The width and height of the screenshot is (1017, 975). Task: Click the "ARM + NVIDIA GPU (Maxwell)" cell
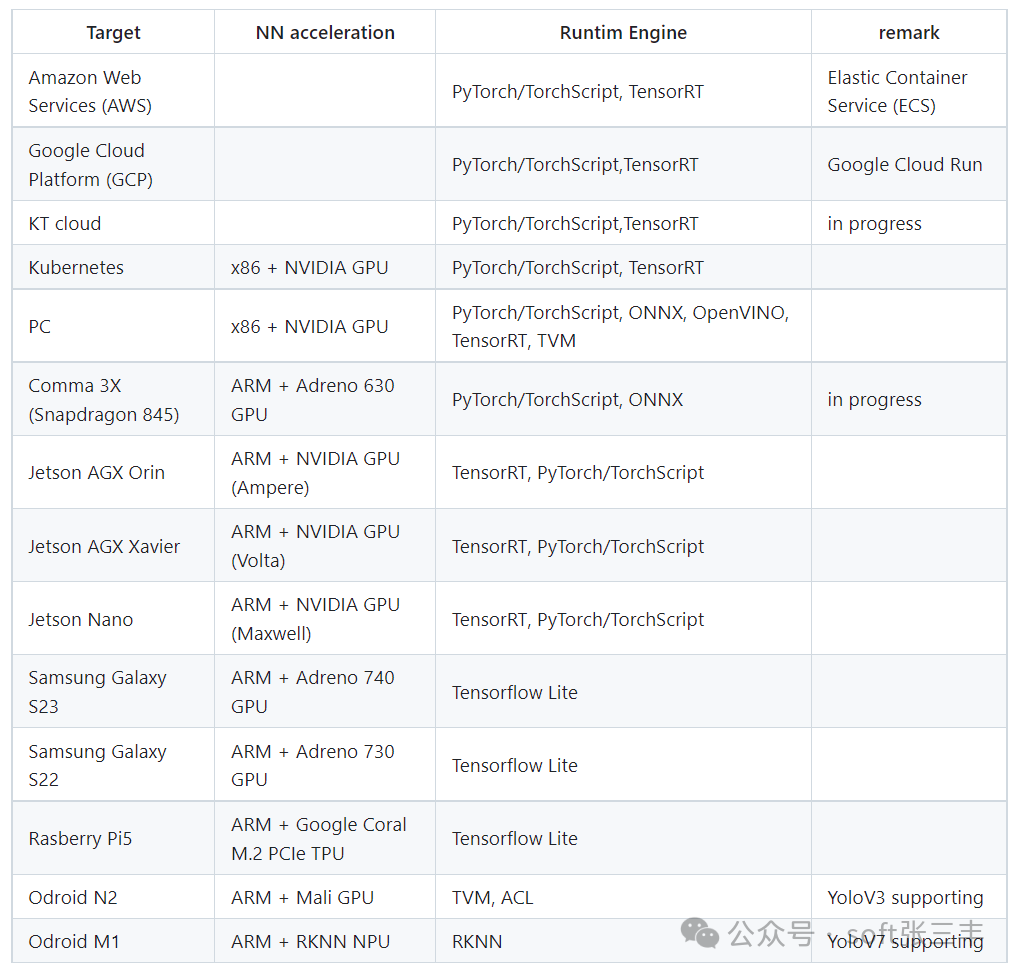[325, 619]
